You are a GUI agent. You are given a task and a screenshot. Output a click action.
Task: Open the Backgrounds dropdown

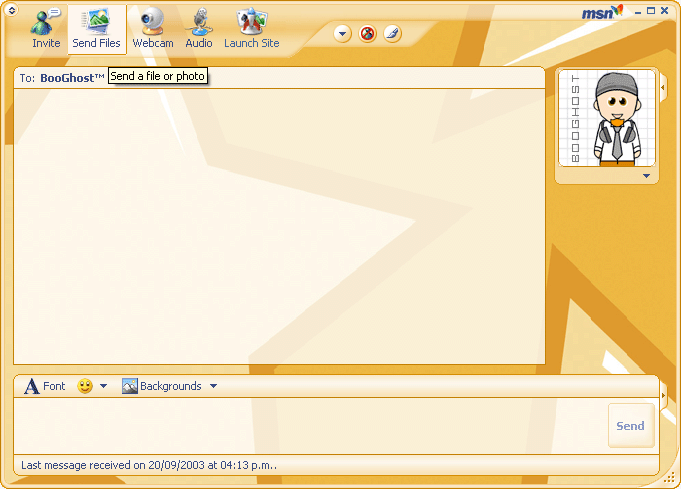point(169,386)
